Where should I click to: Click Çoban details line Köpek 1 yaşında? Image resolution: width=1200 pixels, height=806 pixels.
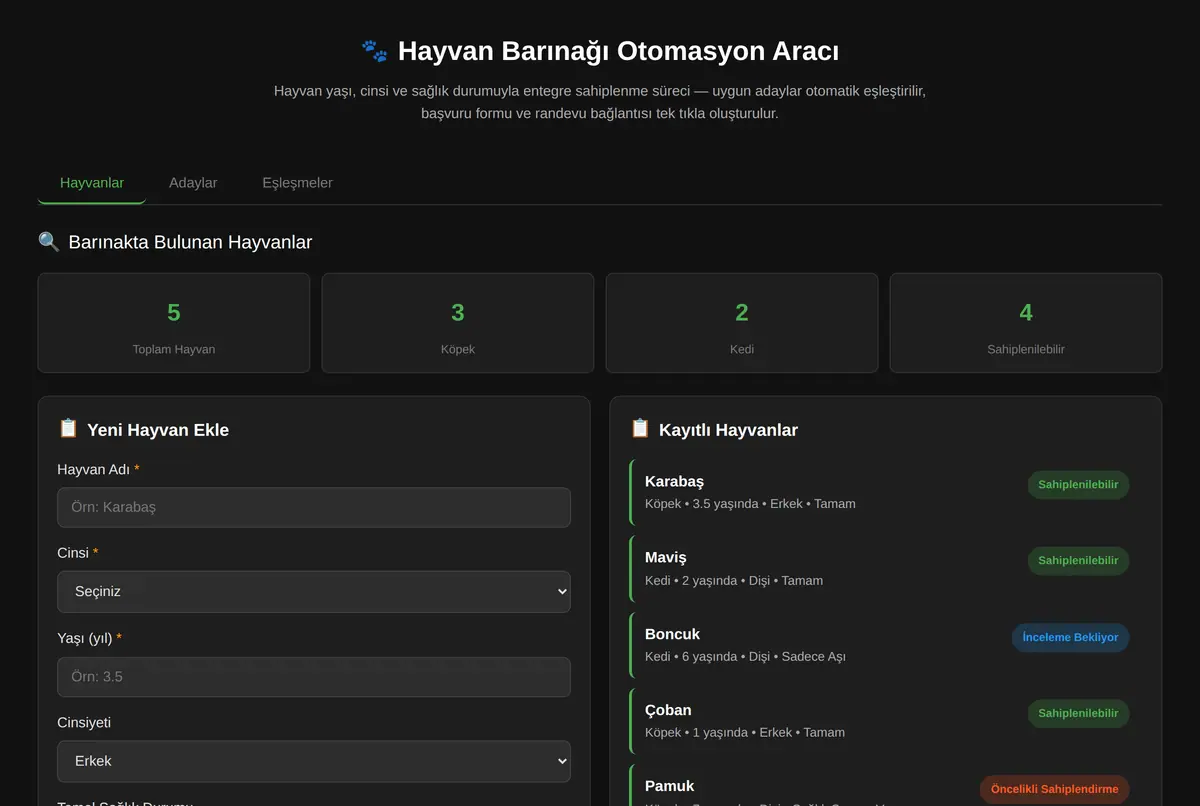[x=745, y=733]
